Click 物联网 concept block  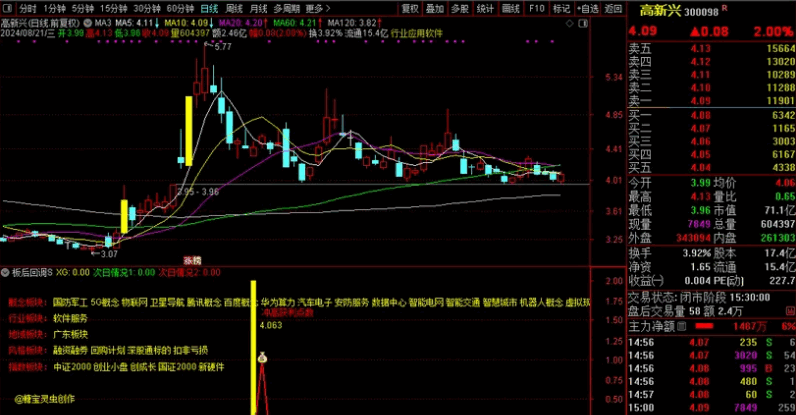point(135,303)
